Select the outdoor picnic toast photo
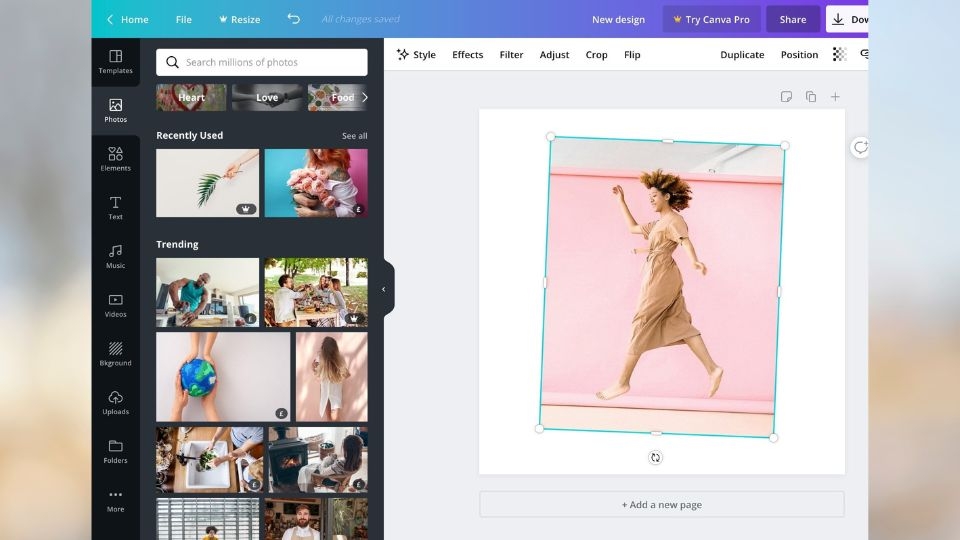960x540 pixels. pyautogui.click(x=316, y=292)
